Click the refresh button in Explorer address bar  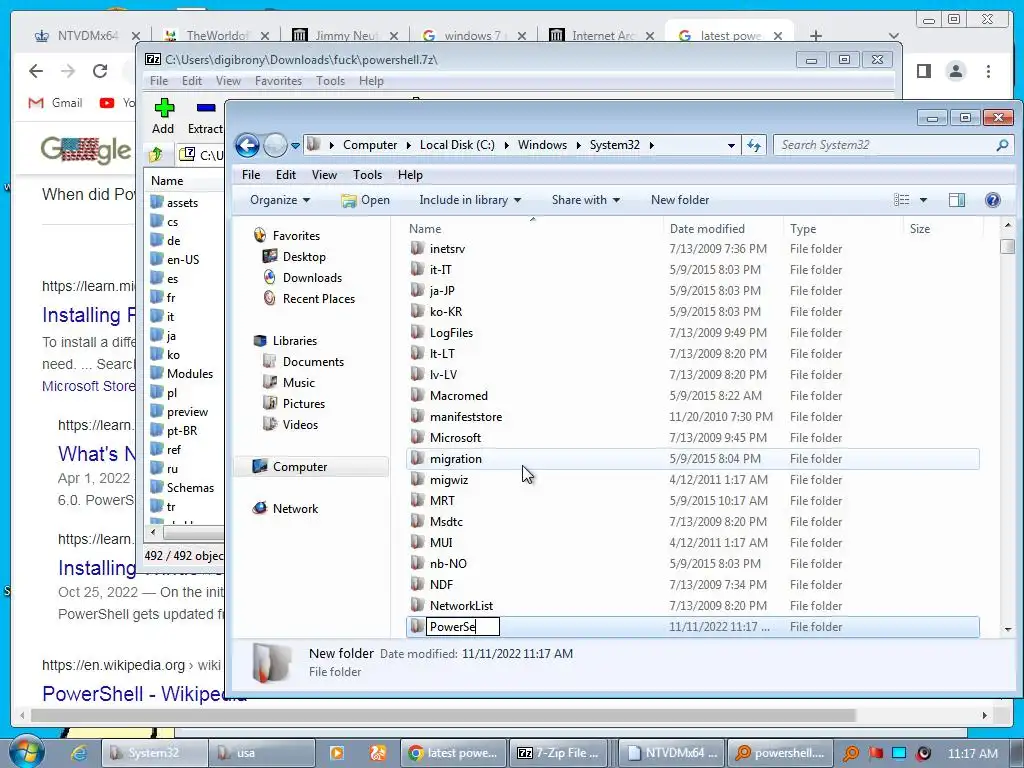[754, 145]
